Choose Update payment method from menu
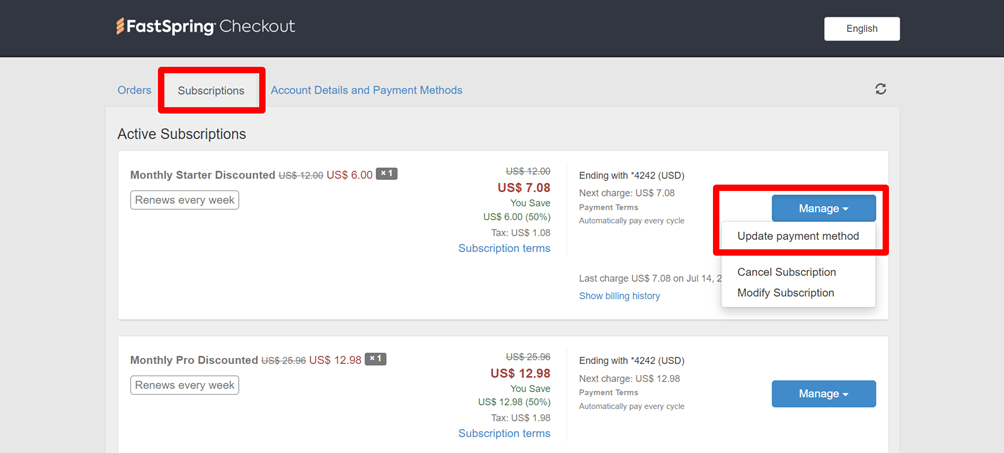This screenshot has height=453, width=1004. coord(798,236)
